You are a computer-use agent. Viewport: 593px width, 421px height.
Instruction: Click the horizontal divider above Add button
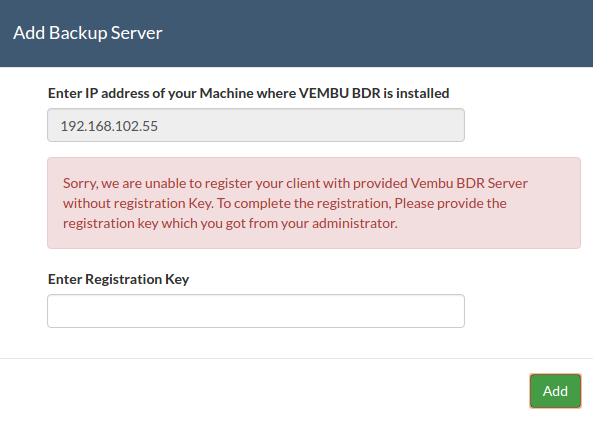coord(296,358)
